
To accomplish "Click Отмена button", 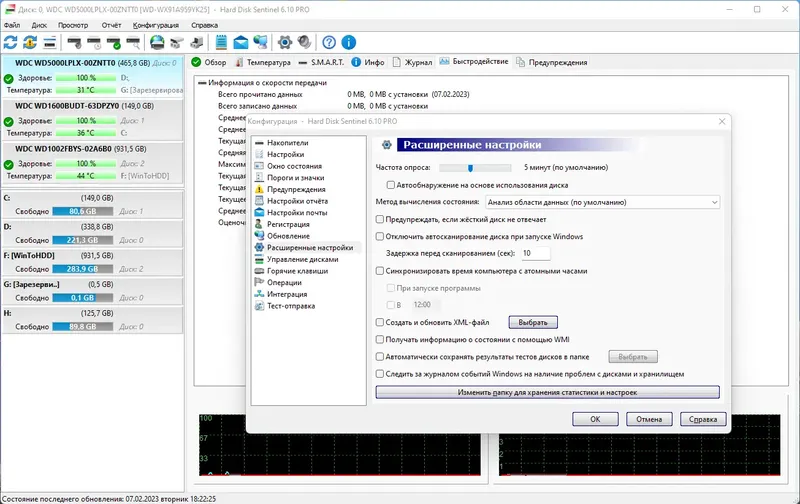I will 649,419.
